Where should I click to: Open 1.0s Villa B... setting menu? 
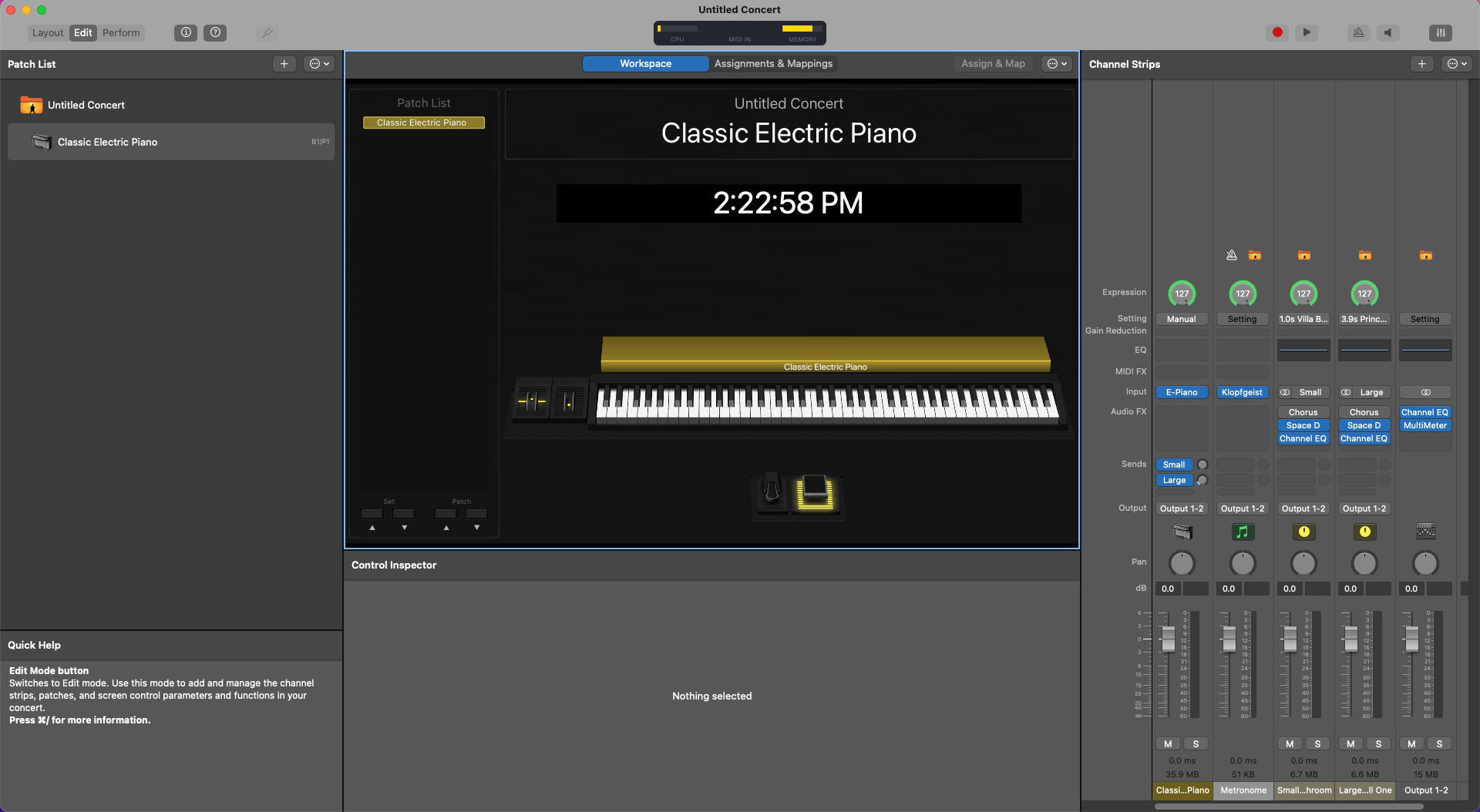tap(1303, 319)
